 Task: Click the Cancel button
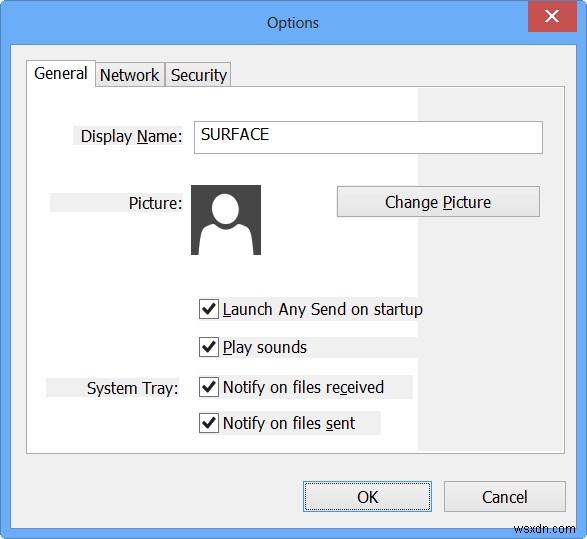click(505, 496)
